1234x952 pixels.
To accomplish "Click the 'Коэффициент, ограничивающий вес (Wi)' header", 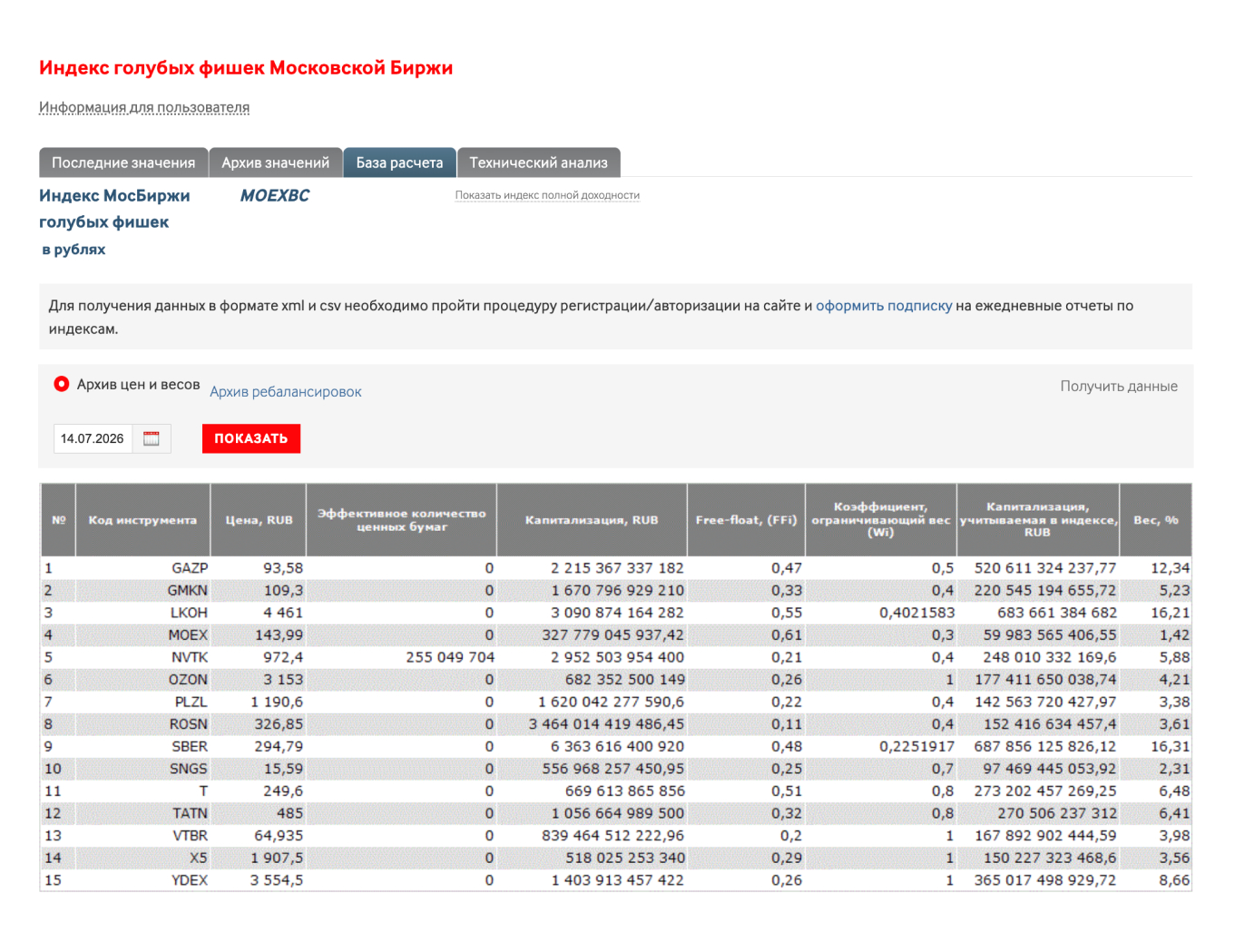I will coord(881,520).
